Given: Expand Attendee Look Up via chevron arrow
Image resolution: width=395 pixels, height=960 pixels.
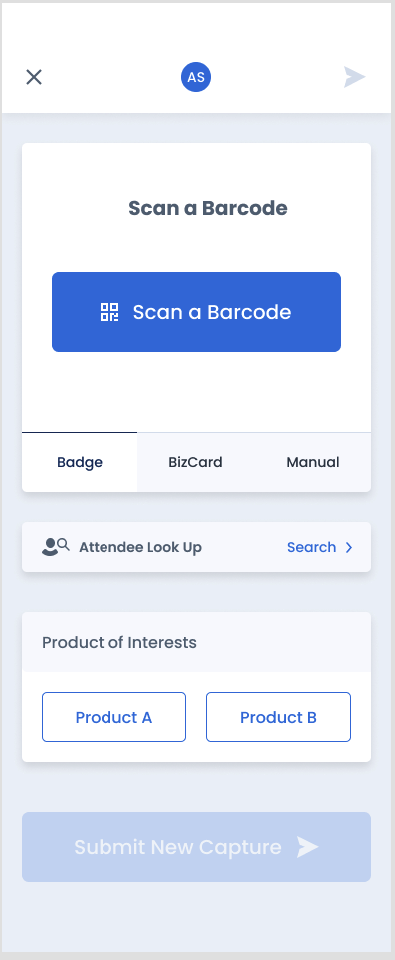Looking at the screenshot, I should click(349, 547).
